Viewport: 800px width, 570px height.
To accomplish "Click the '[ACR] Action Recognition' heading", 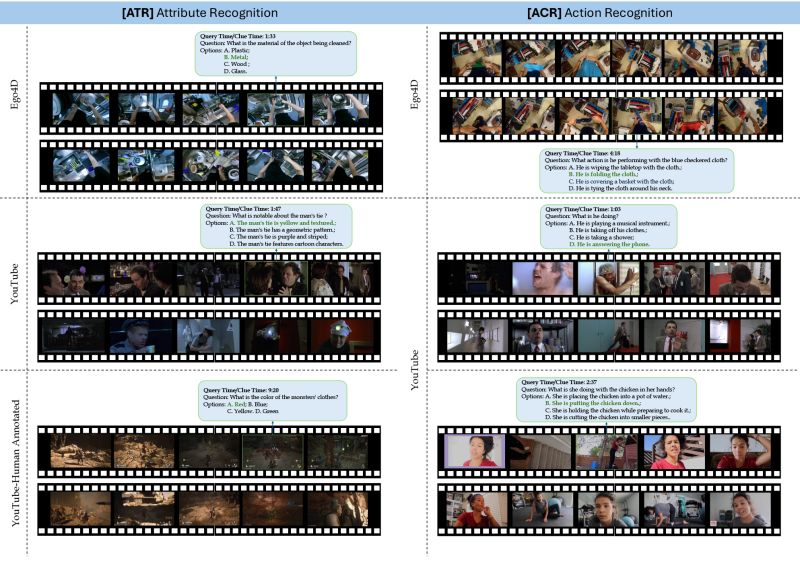I will pos(599,13).
